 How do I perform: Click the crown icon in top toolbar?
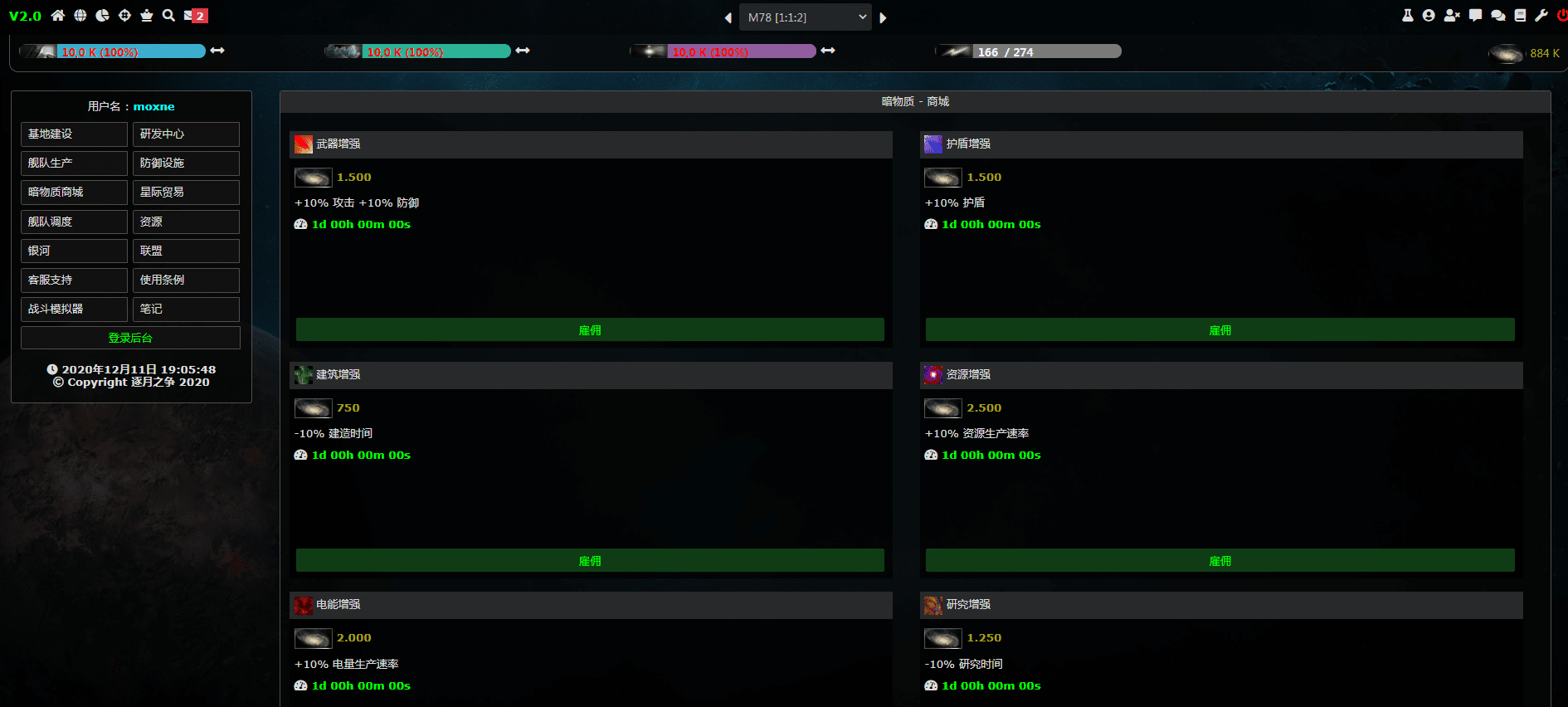point(147,16)
